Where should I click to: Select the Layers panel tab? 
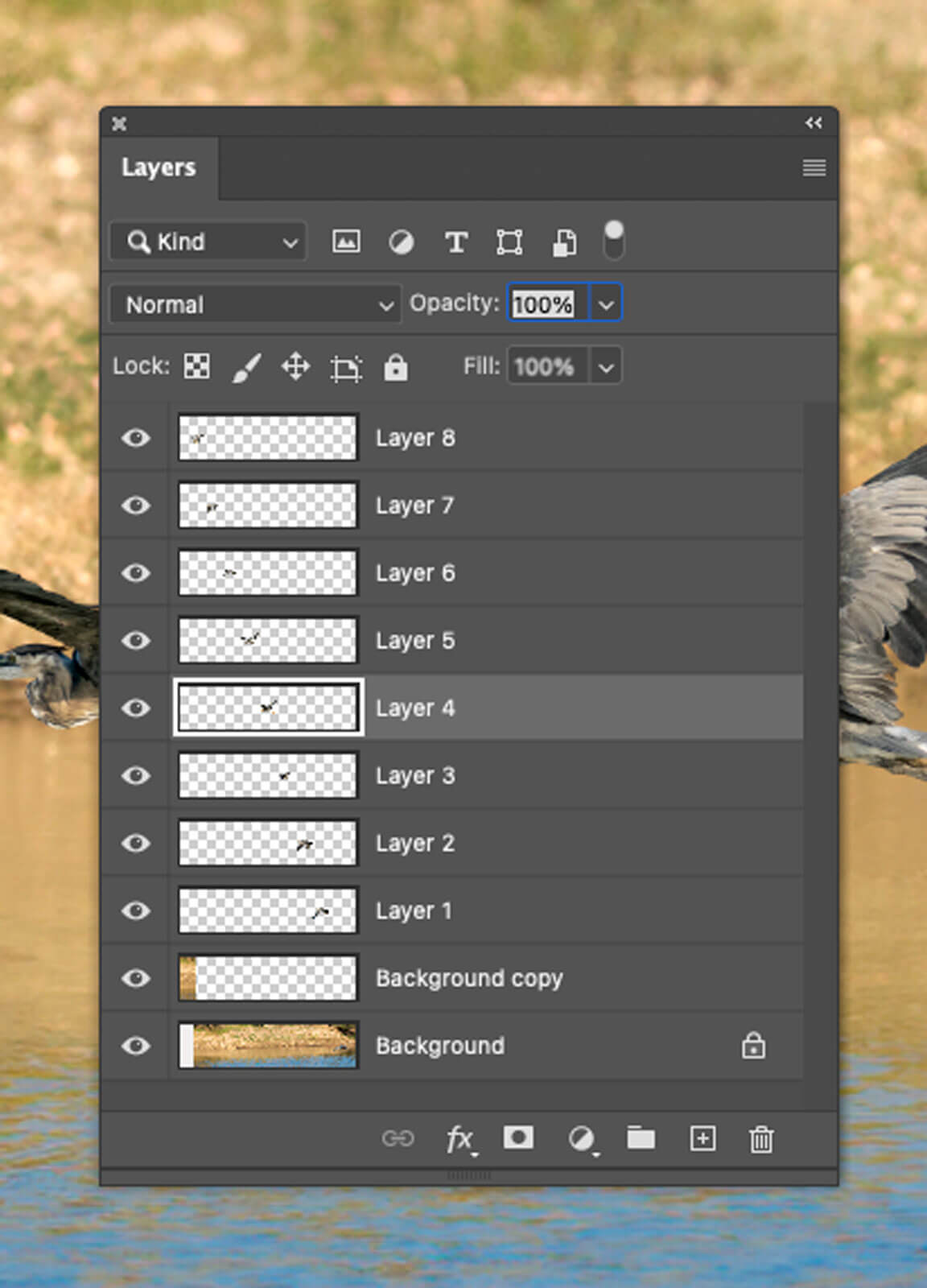pyautogui.click(x=159, y=167)
